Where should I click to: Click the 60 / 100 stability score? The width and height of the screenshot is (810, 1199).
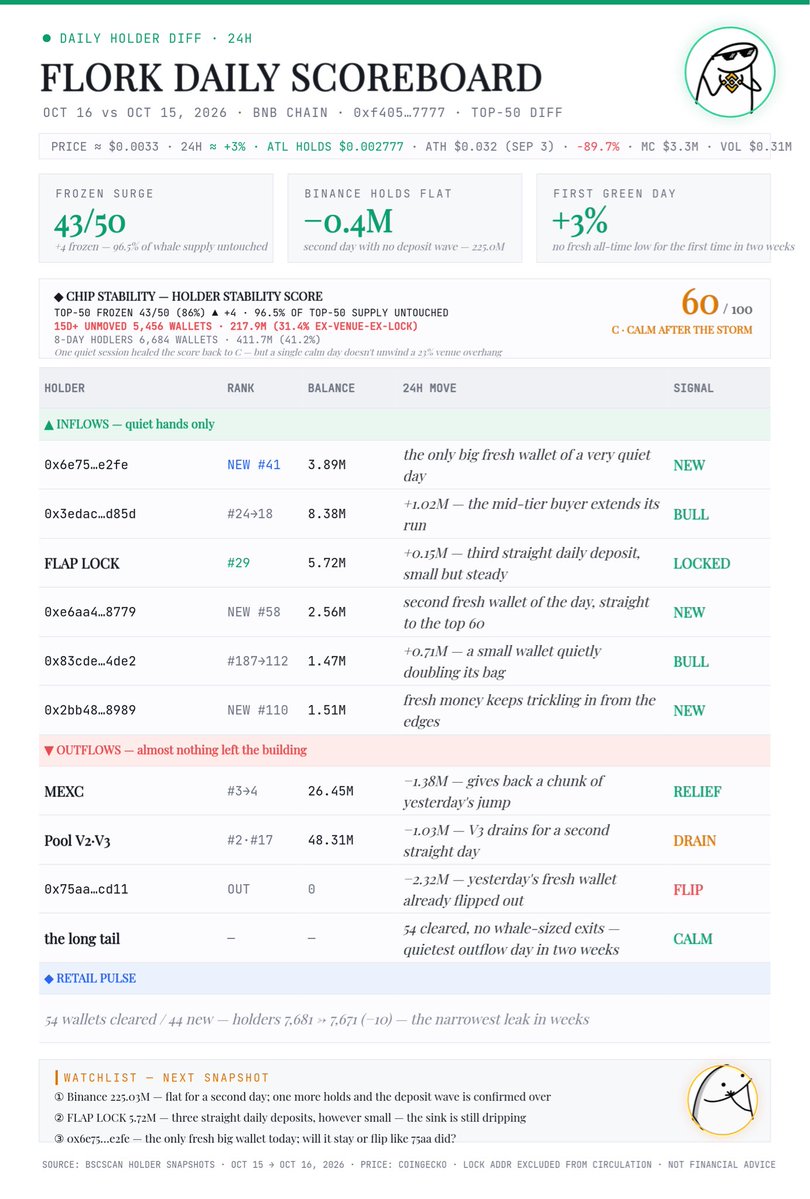[717, 304]
